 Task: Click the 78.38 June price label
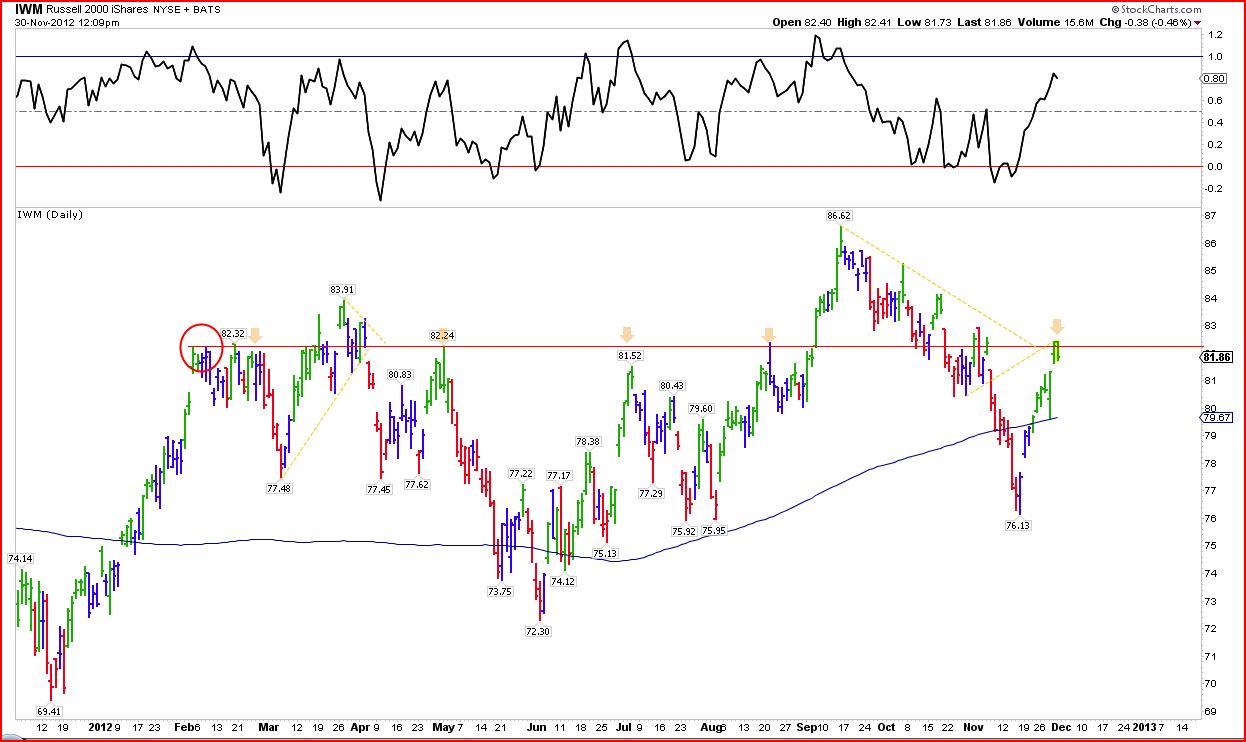[x=587, y=441]
